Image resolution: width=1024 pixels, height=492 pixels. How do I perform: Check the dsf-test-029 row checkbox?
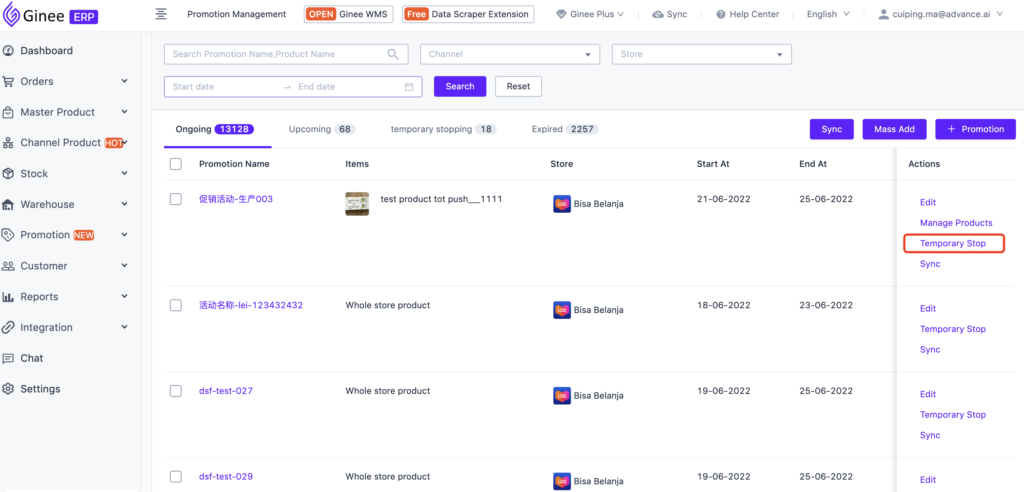pyautogui.click(x=176, y=476)
